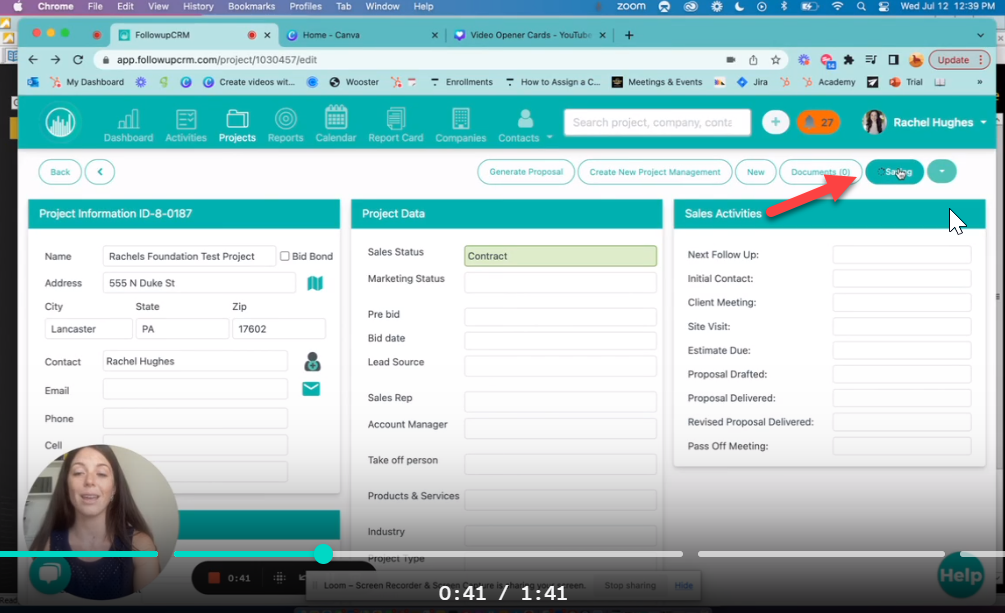This screenshot has height=613, width=1005.
Task: Click the map icon beside address
Action: click(315, 283)
